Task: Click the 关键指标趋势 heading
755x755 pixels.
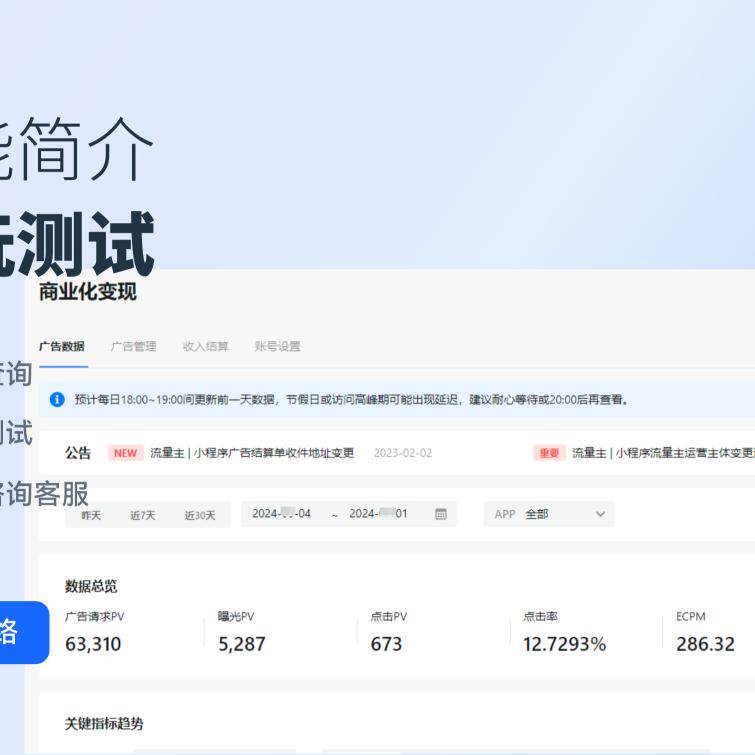Action: (104, 723)
